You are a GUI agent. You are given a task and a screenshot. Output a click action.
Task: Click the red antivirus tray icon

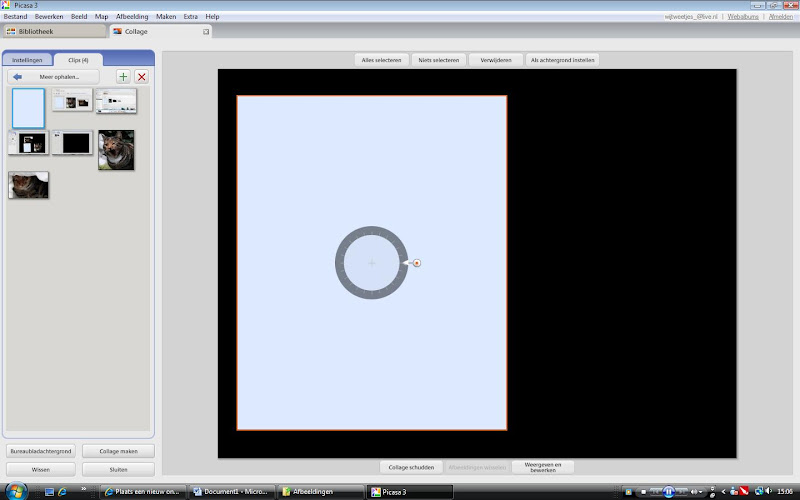(744, 491)
